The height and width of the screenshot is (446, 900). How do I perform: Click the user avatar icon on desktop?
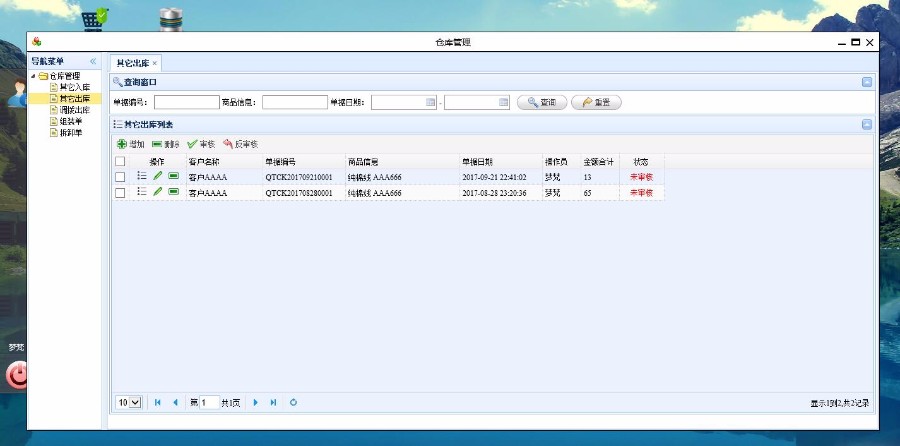(x=17, y=94)
